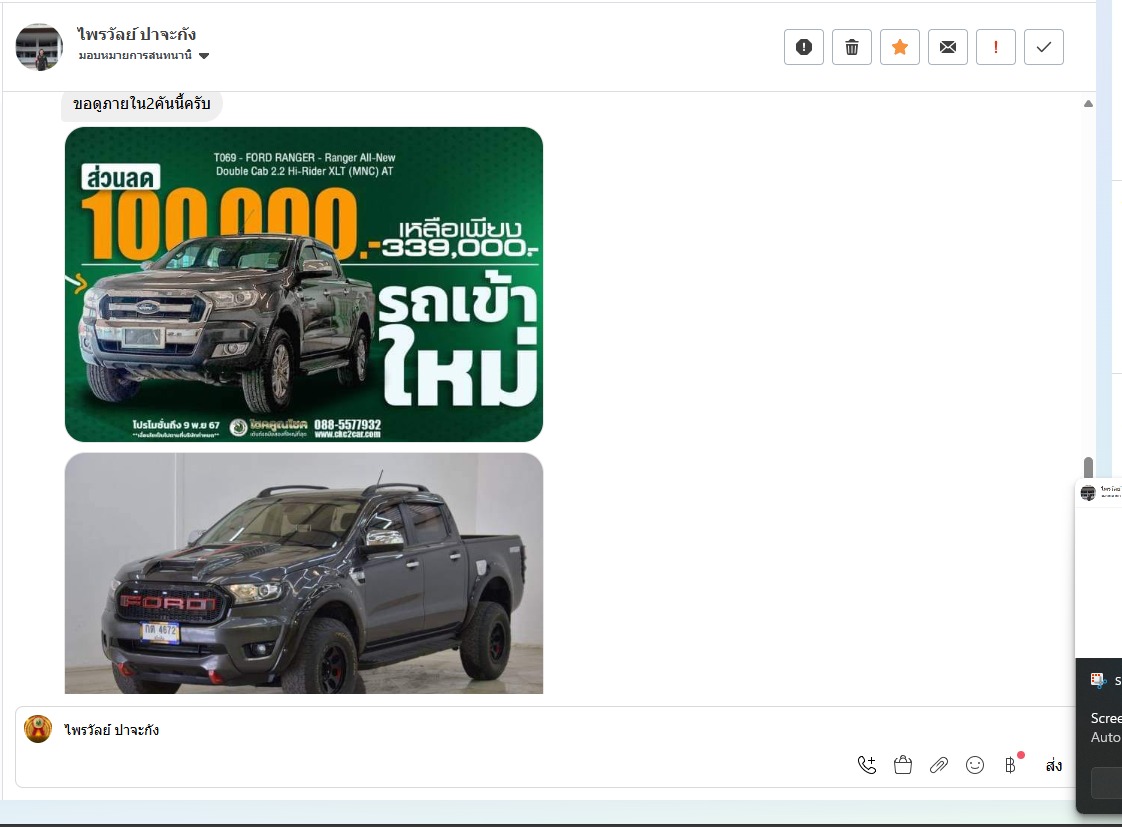Delete conversation using the trash icon
Viewport: 1122px width, 827px height.
pyautogui.click(x=852, y=47)
